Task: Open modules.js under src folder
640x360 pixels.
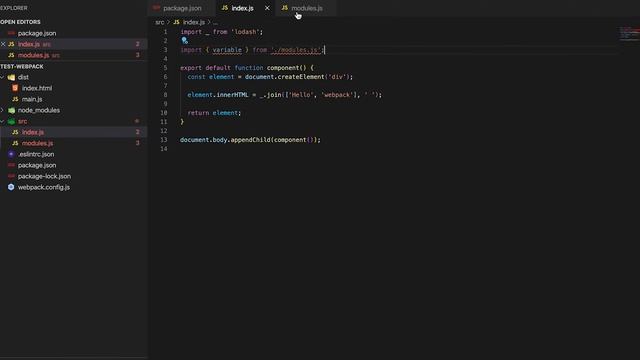Action: pyautogui.click(x=73, y=143)
